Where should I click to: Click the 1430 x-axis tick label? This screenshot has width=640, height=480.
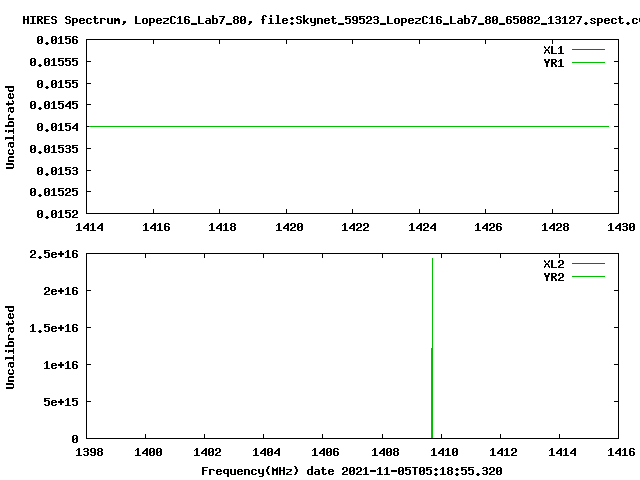(x=621, y=227)
